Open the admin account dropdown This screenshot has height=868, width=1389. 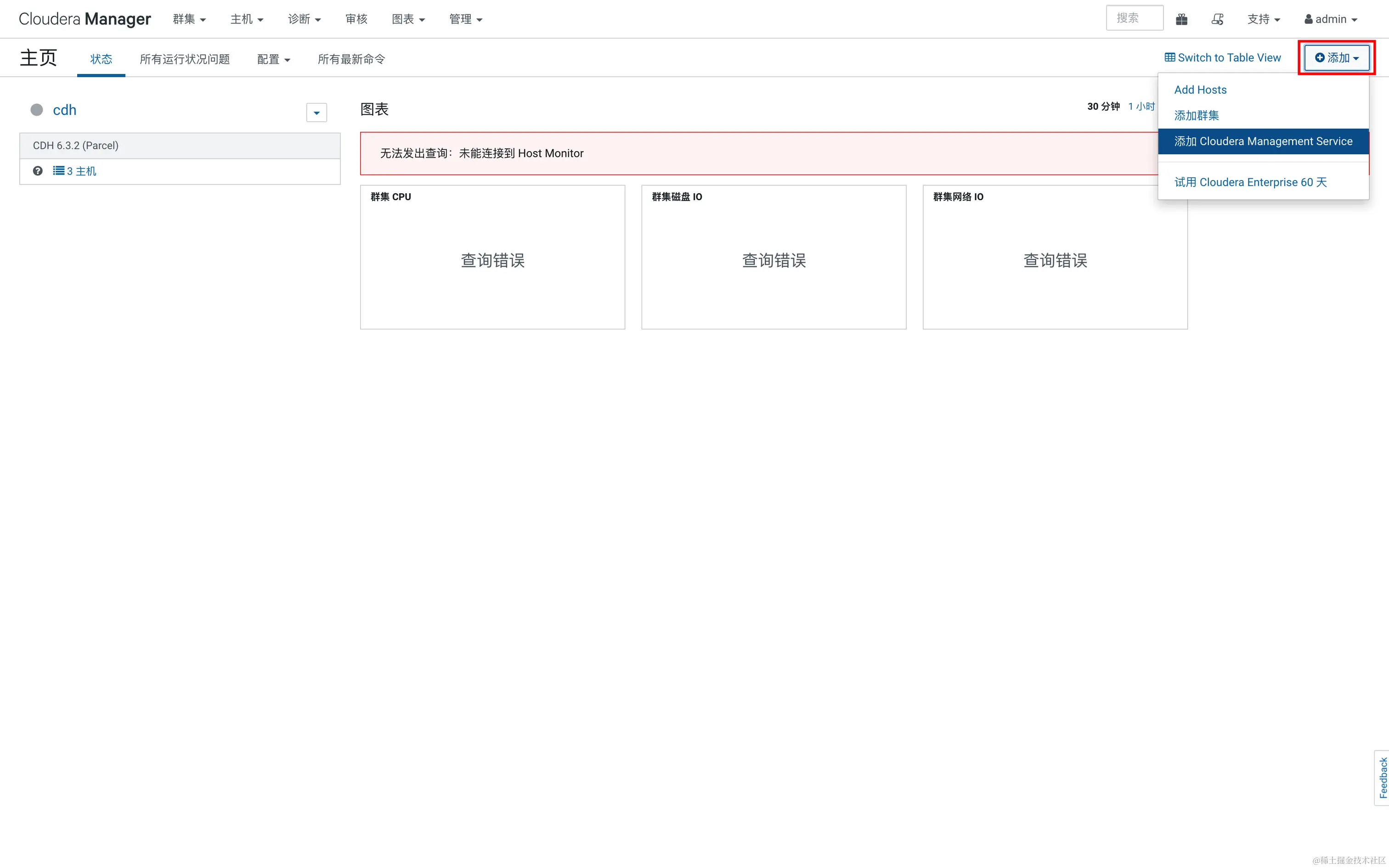coord(1331,19)
